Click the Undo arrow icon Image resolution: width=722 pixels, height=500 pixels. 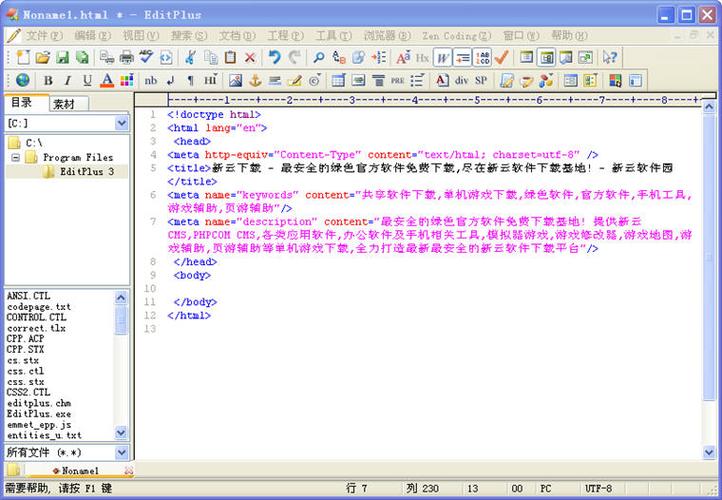point(274,57)
